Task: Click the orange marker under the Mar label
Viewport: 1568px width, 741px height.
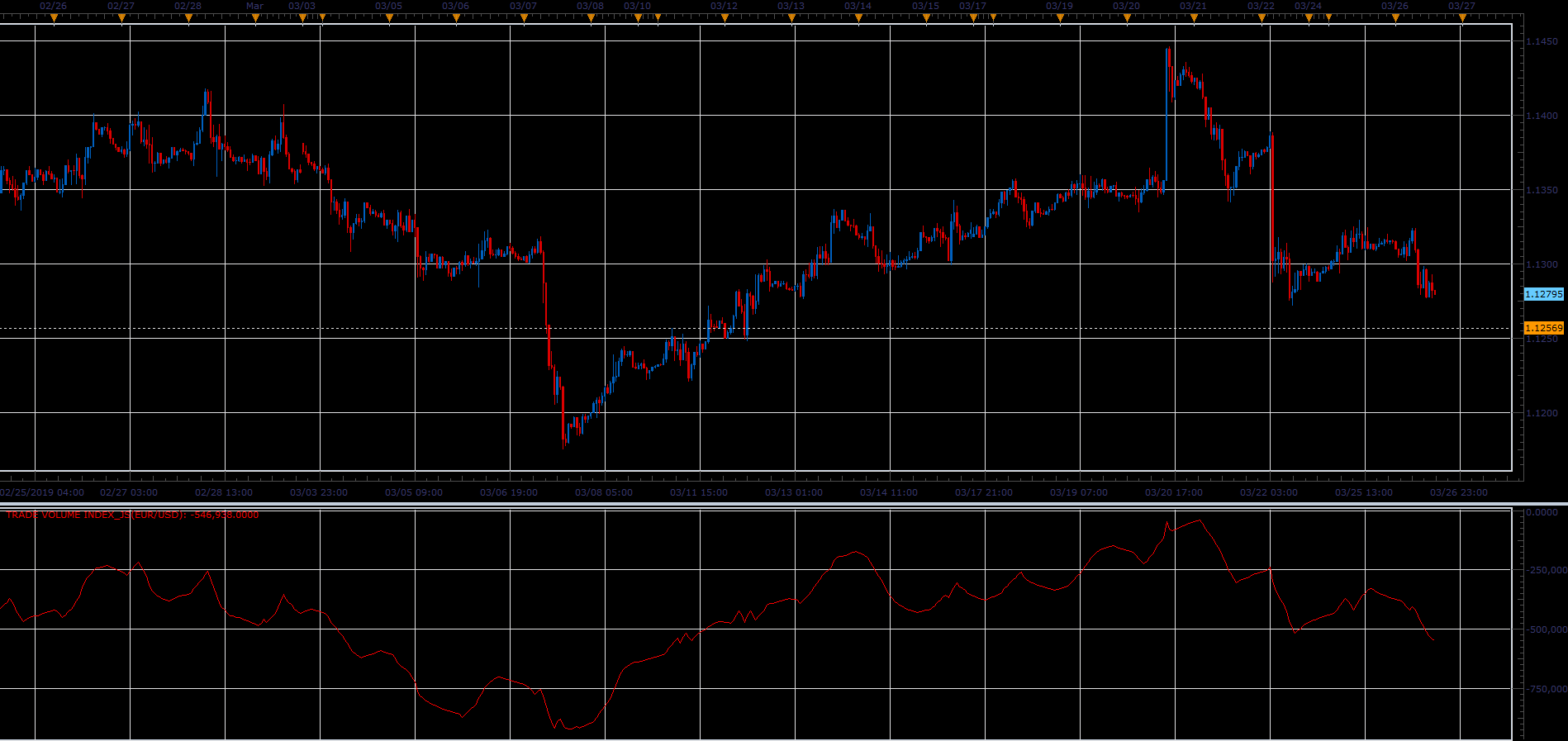Action: tap(256, 18)
